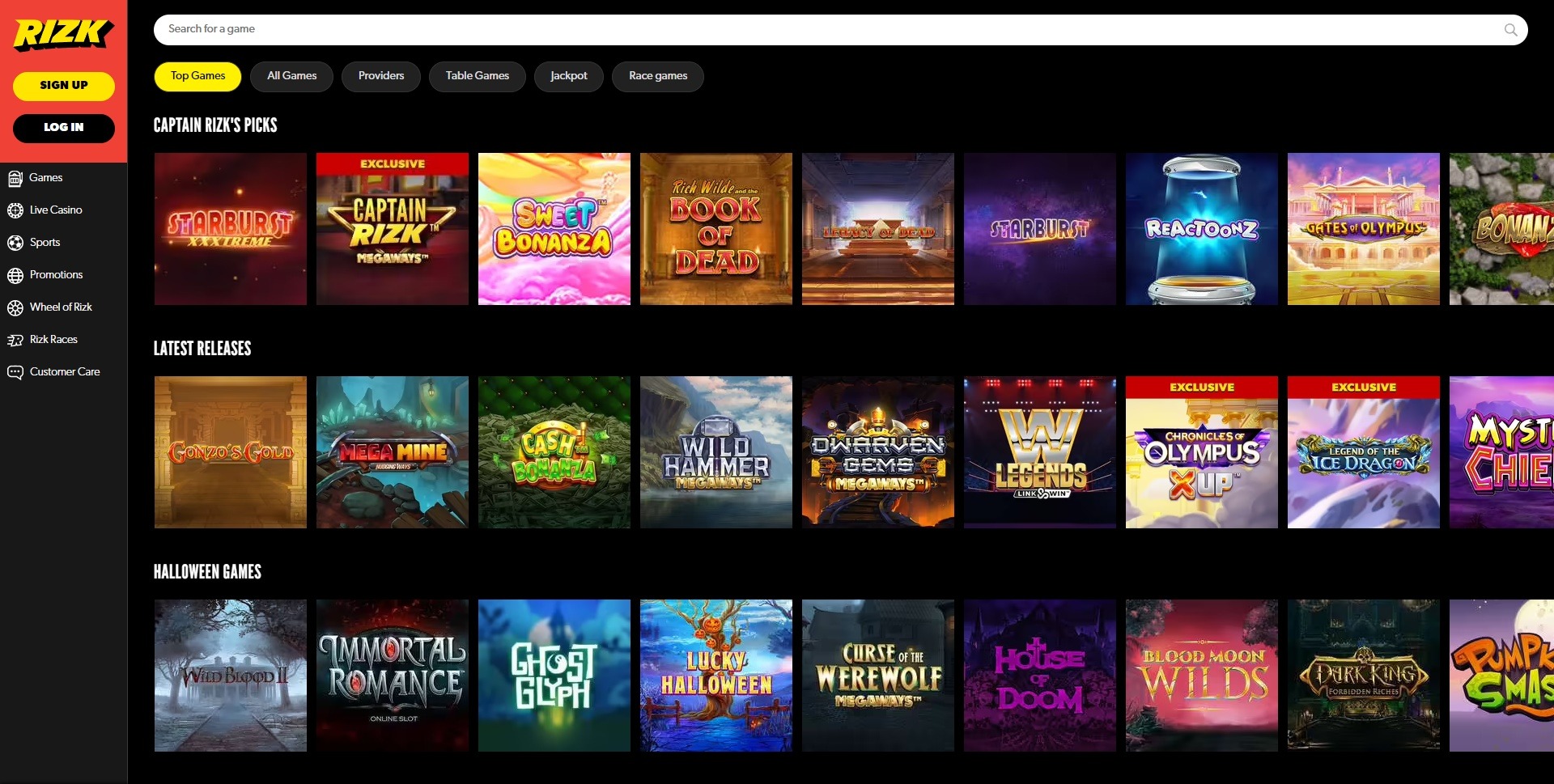Click the Wheel of Rizk icon

click(15, 307)
